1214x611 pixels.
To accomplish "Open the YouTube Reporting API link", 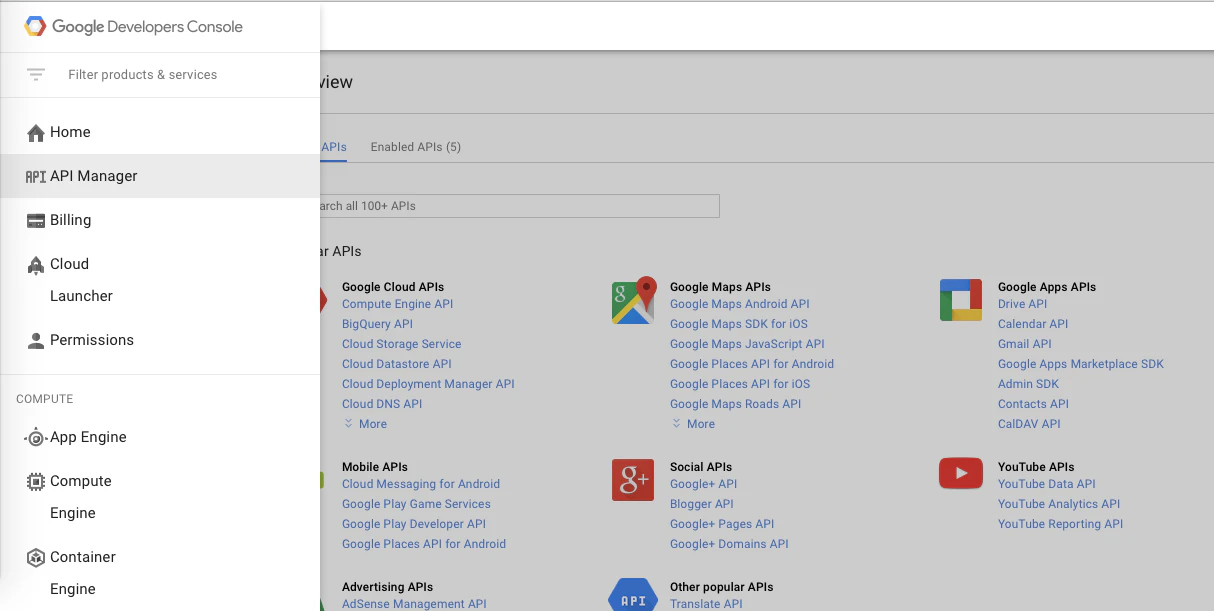I will (1060, 524).
